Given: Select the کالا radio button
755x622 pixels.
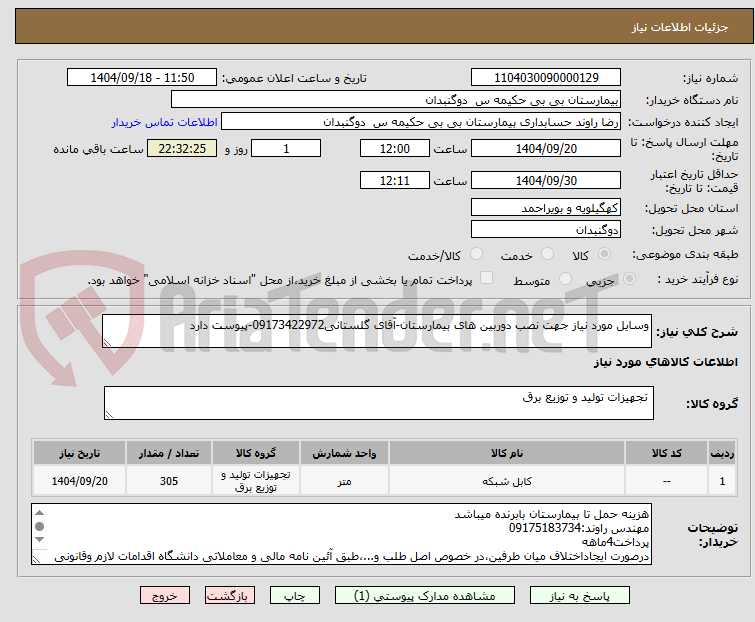Looking at the screenshot, I should (x=604, y=254).
